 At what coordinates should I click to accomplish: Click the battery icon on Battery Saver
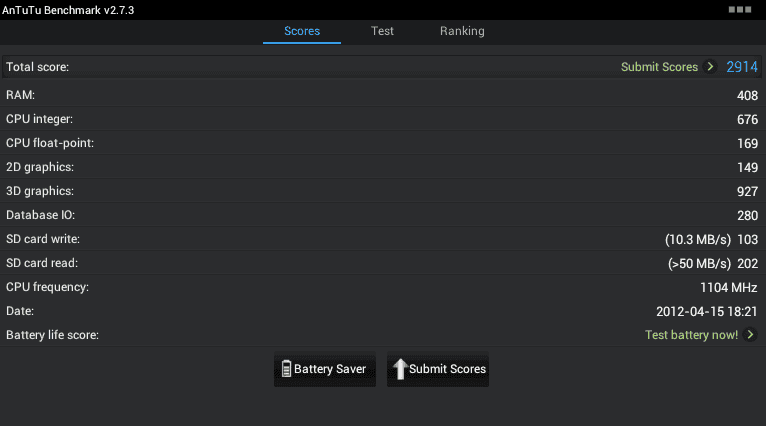286,369
